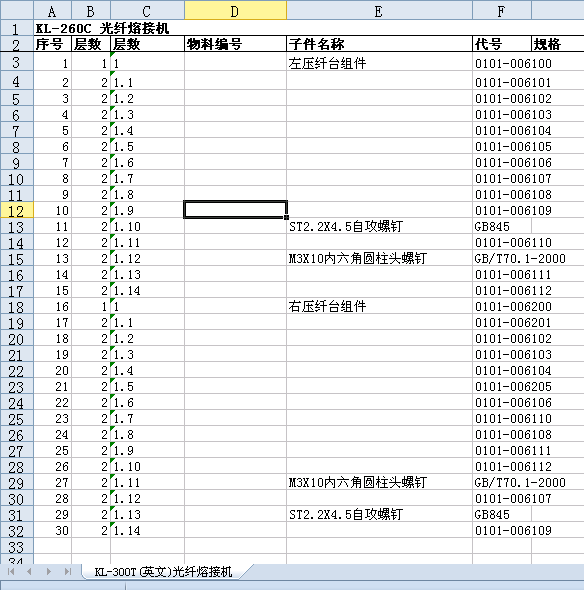Select row 12 header
584x590 pixels.
coord(17,210)
